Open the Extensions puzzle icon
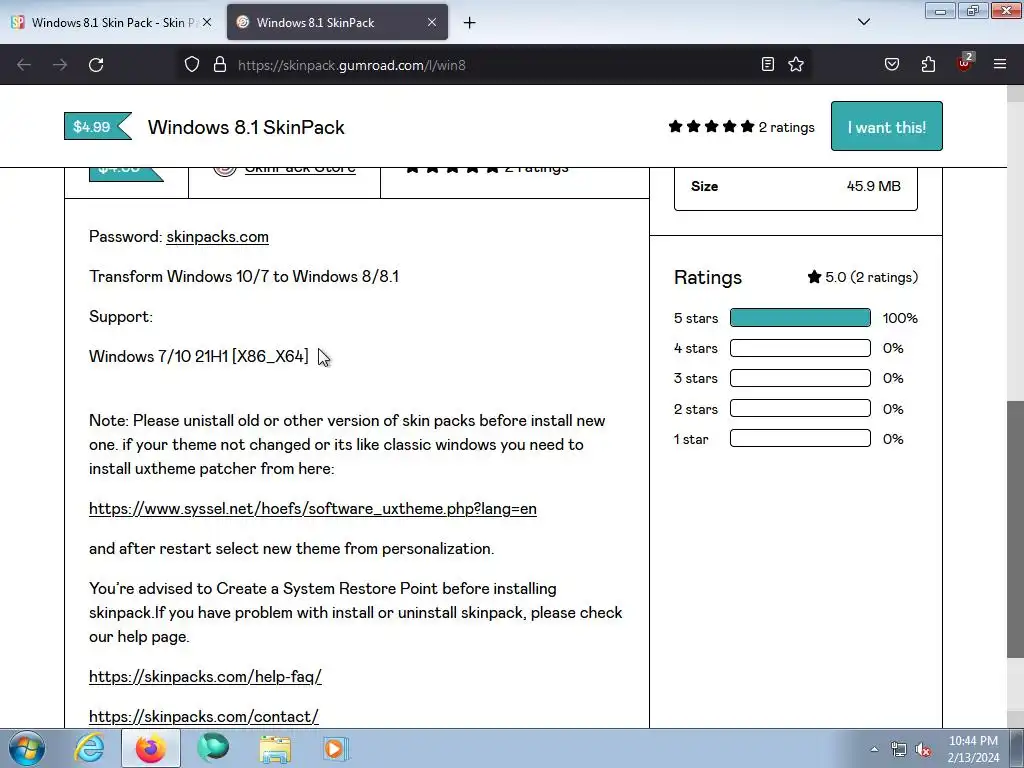This screenshot has width=1024, height=768. (x=928, y=64)
